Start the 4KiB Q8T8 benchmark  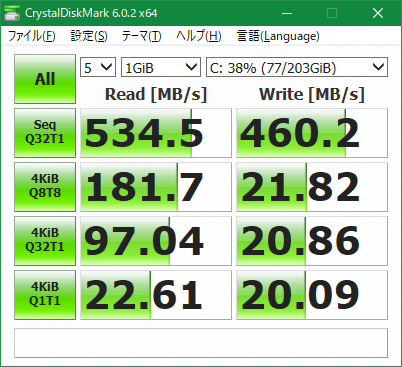(x=45, y=187)
